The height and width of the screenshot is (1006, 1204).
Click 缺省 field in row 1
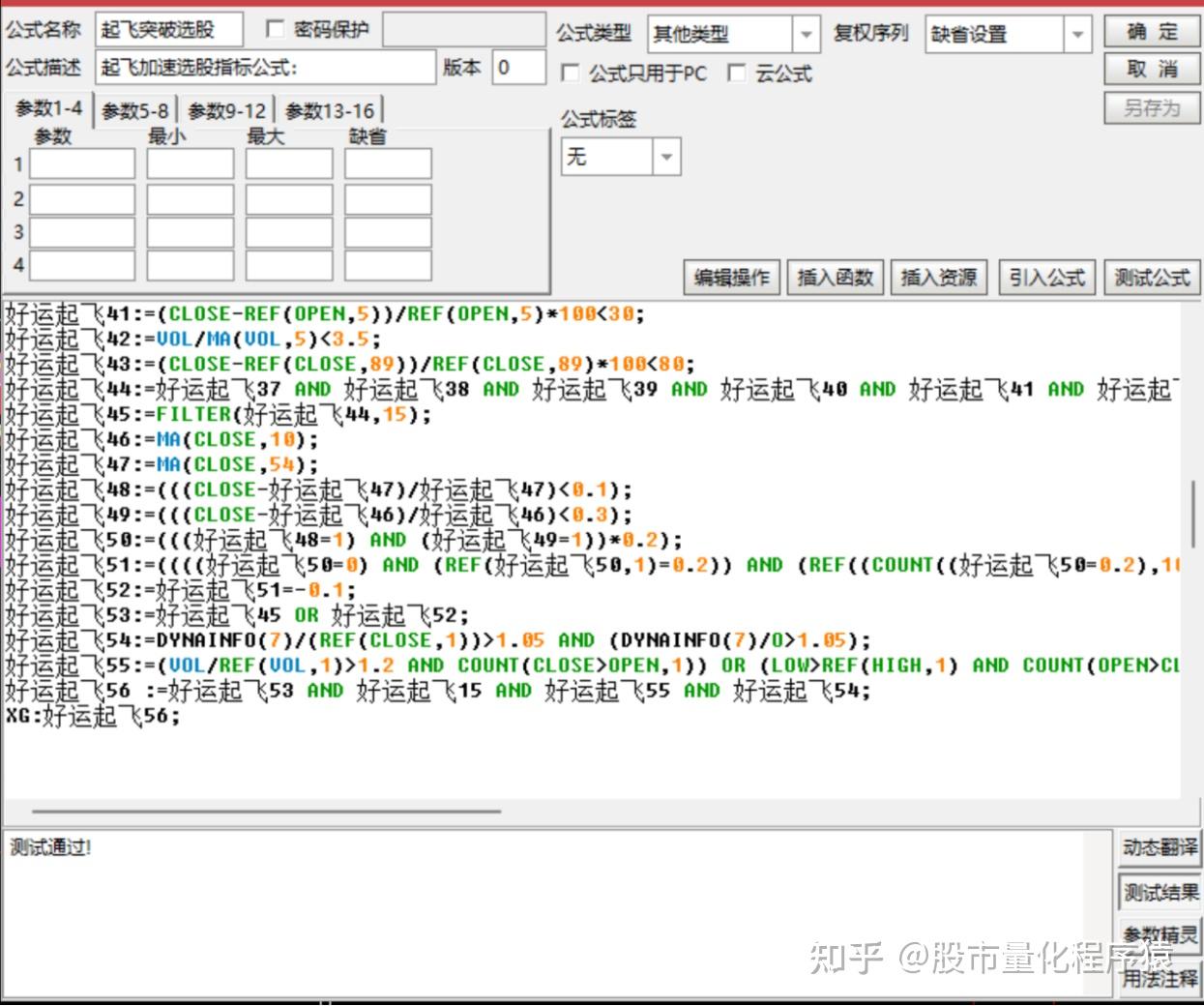point(388,163)
